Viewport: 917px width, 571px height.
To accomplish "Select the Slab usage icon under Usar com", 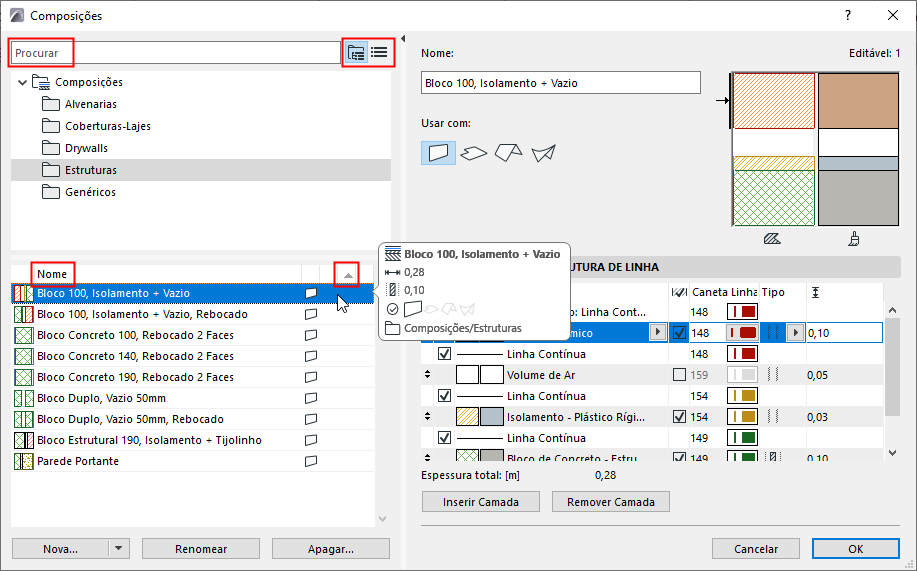I will click(474, 153).
